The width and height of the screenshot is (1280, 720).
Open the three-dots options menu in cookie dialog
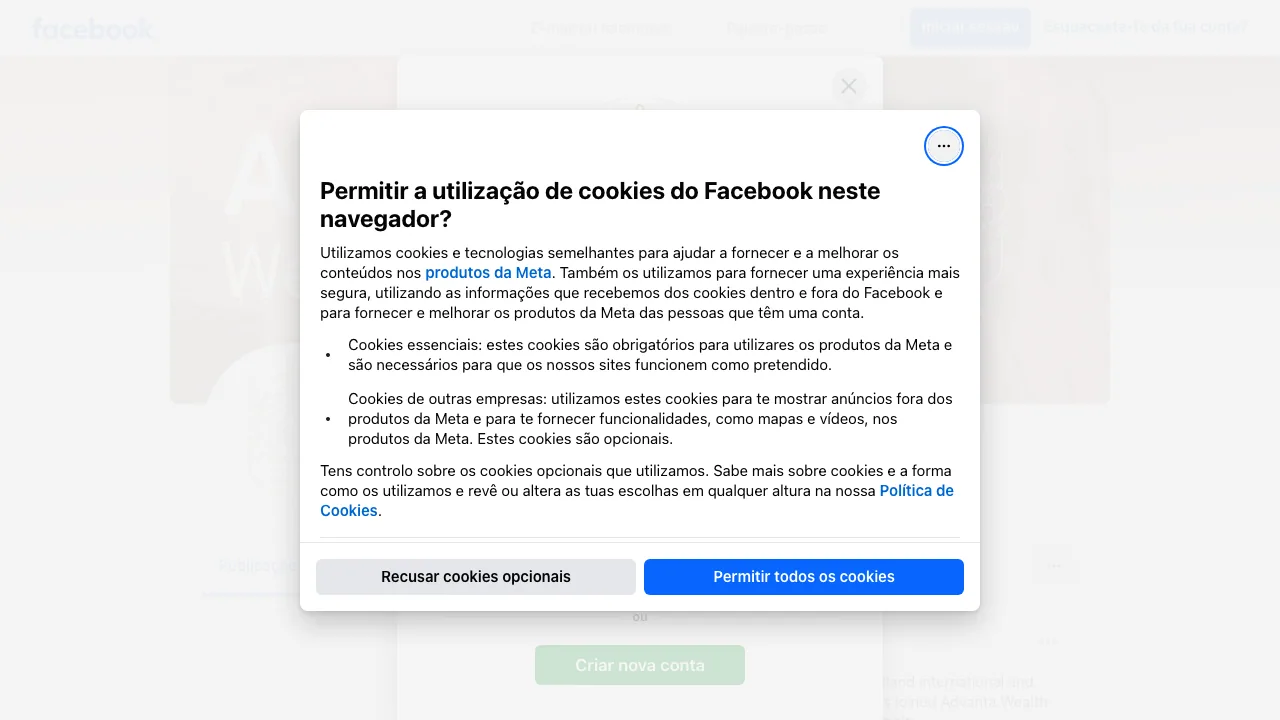pos(944,146)
